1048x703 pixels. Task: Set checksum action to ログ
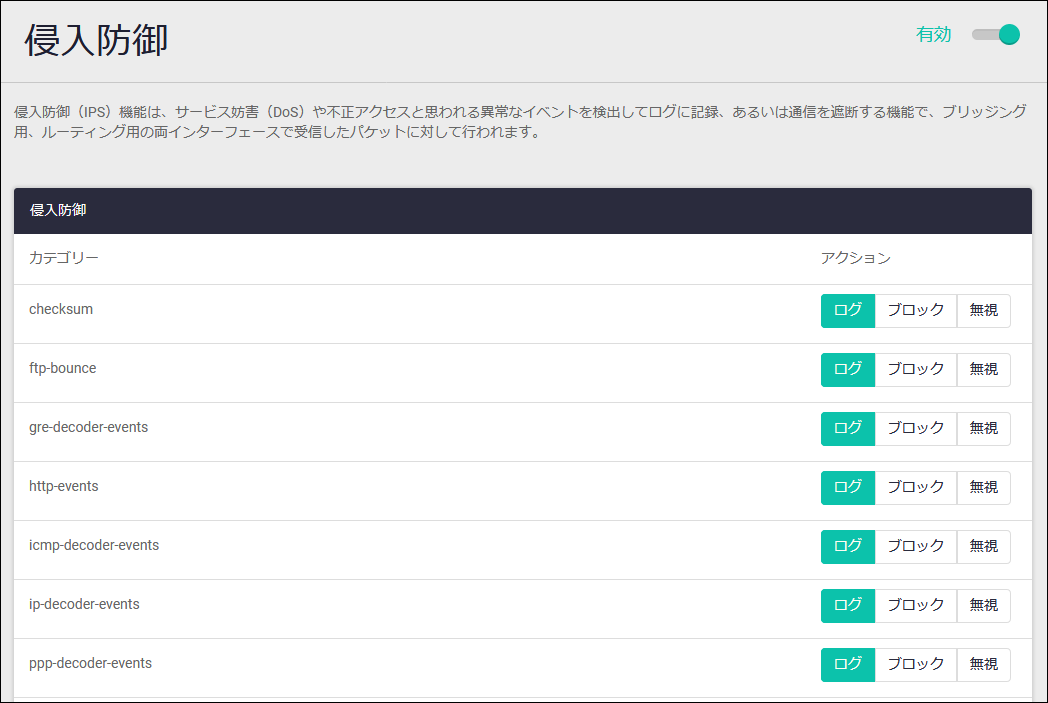[847, 310]
